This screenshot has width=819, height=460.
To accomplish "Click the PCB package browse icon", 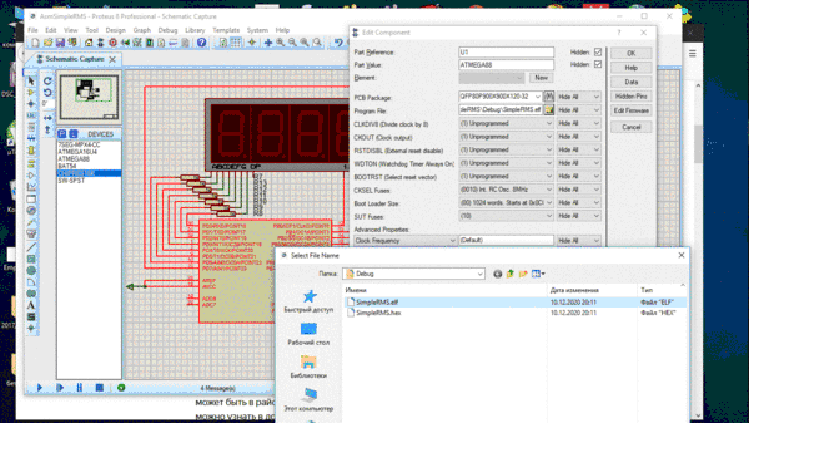I will 549,97.
